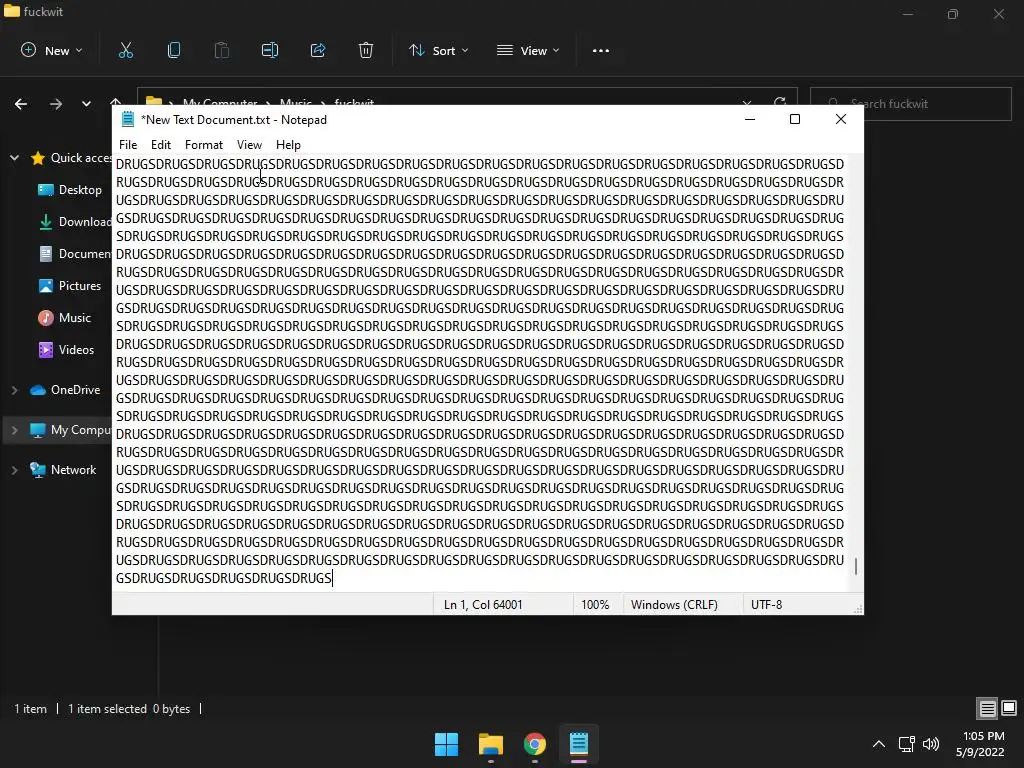Open the View dropdown in Explorer toolbar
The width and height of the screenshot is (1024, 768).
pyautogui.click(x=528, y=50)
